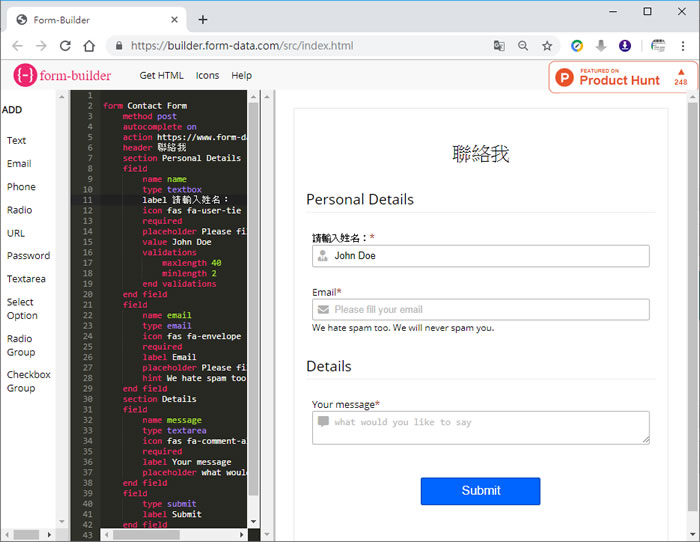Click the code editor vertical scrollbar
The width and height of the screenshot is (700, 542).
pyautogui.click(x=253, y=299)
